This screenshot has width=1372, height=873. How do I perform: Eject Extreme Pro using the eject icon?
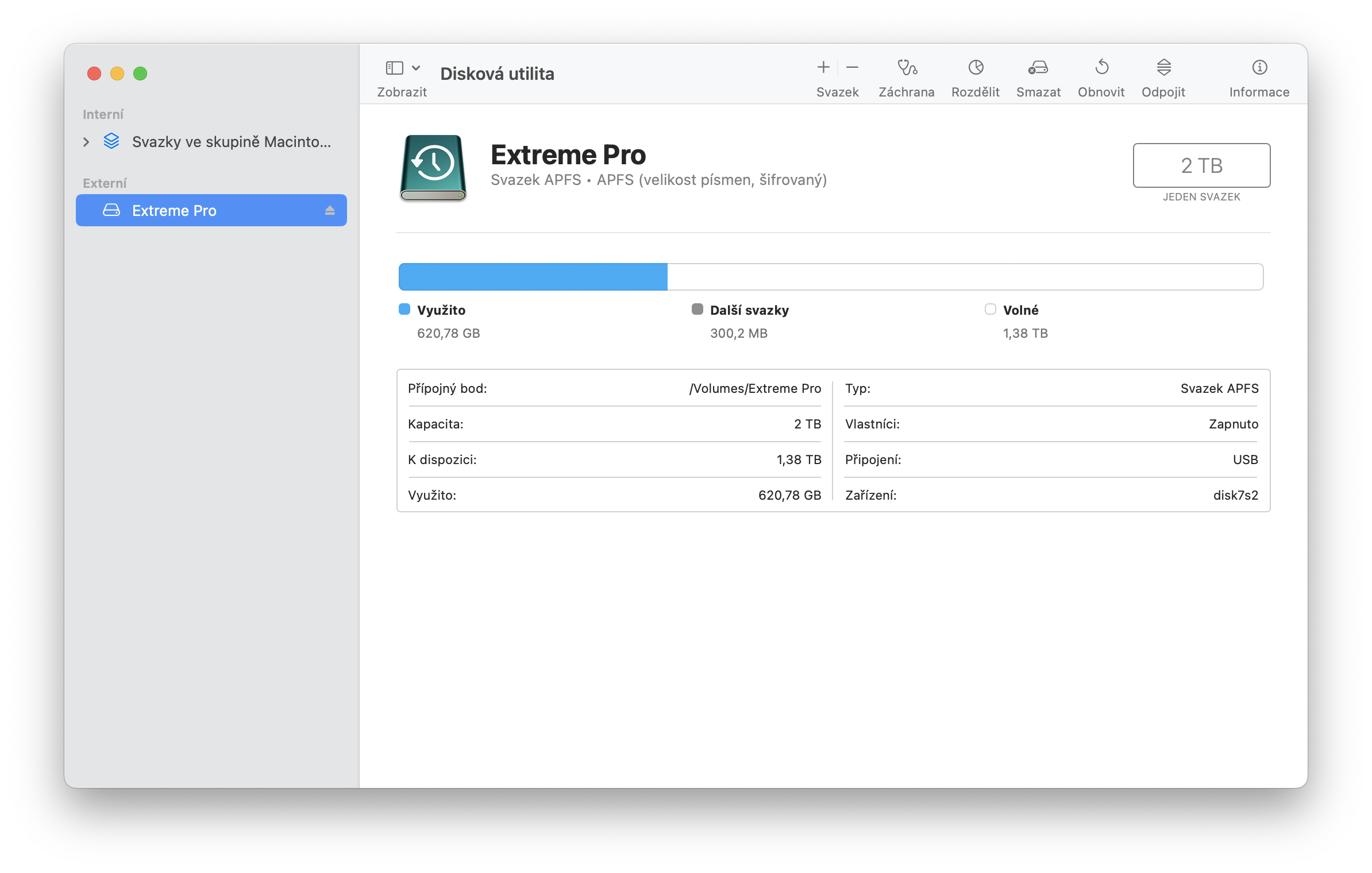pyautogui.click(x=330, y=210)
